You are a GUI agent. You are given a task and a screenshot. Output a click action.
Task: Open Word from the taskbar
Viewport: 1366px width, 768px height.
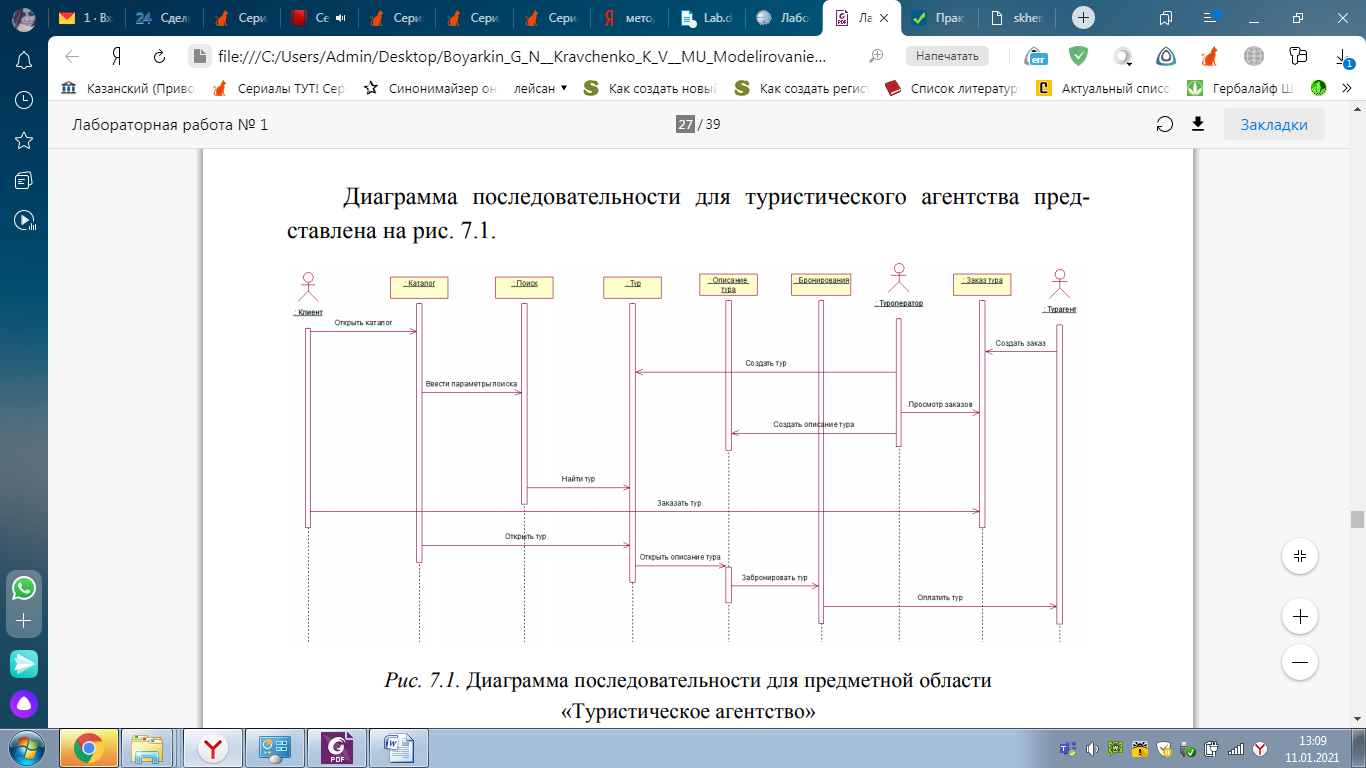pyautogui.click(x=399, y=747)
